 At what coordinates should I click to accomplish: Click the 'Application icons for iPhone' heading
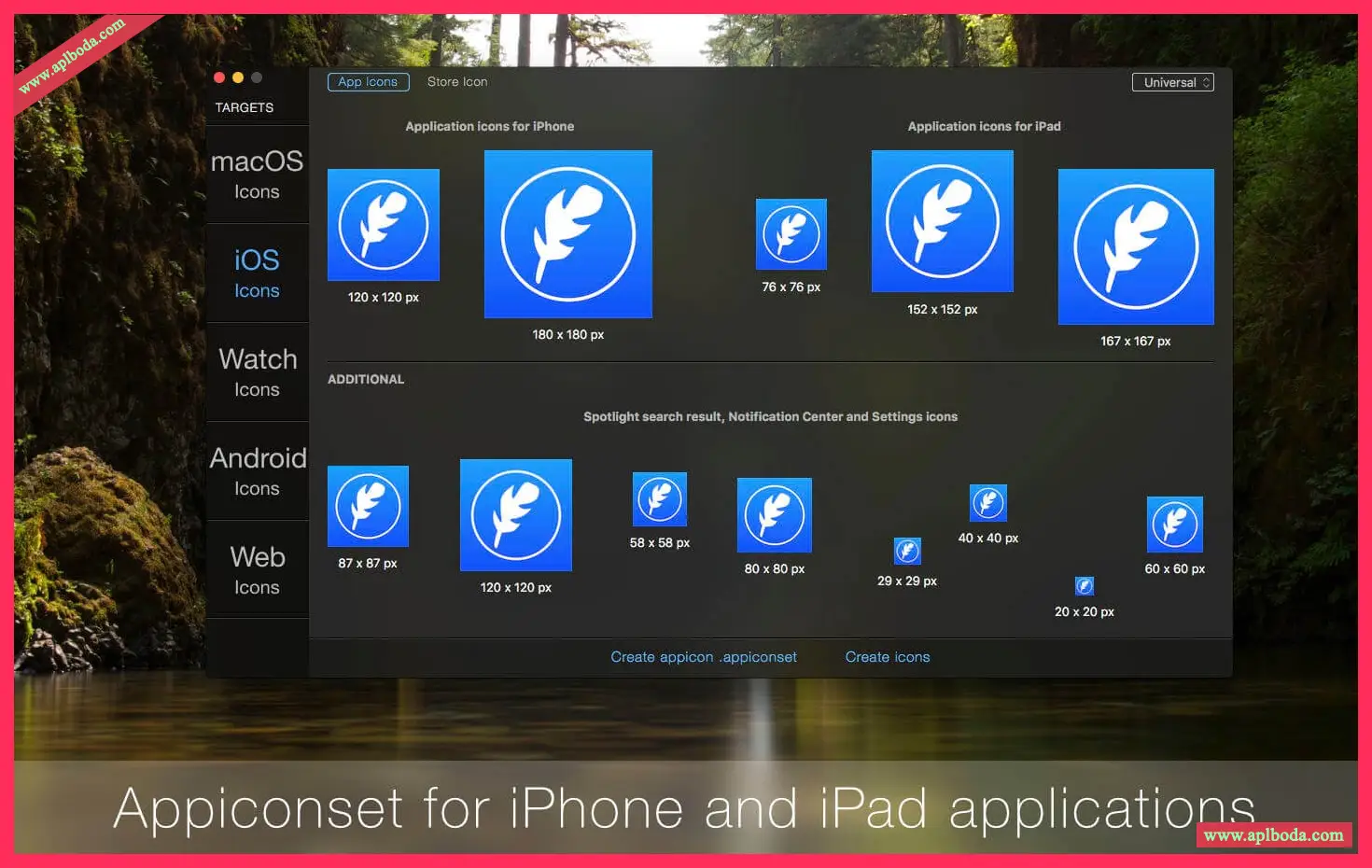490,126
